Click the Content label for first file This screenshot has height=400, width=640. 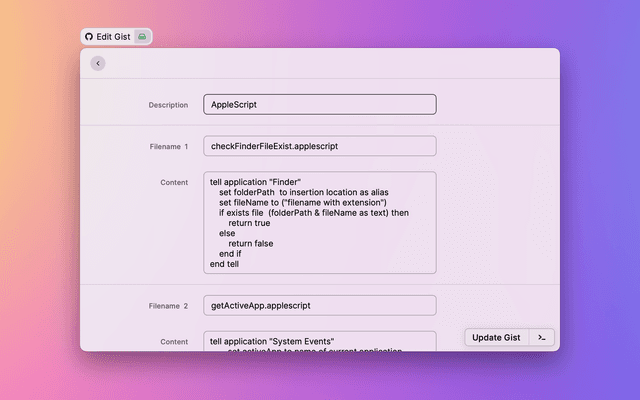pos(174,182)
